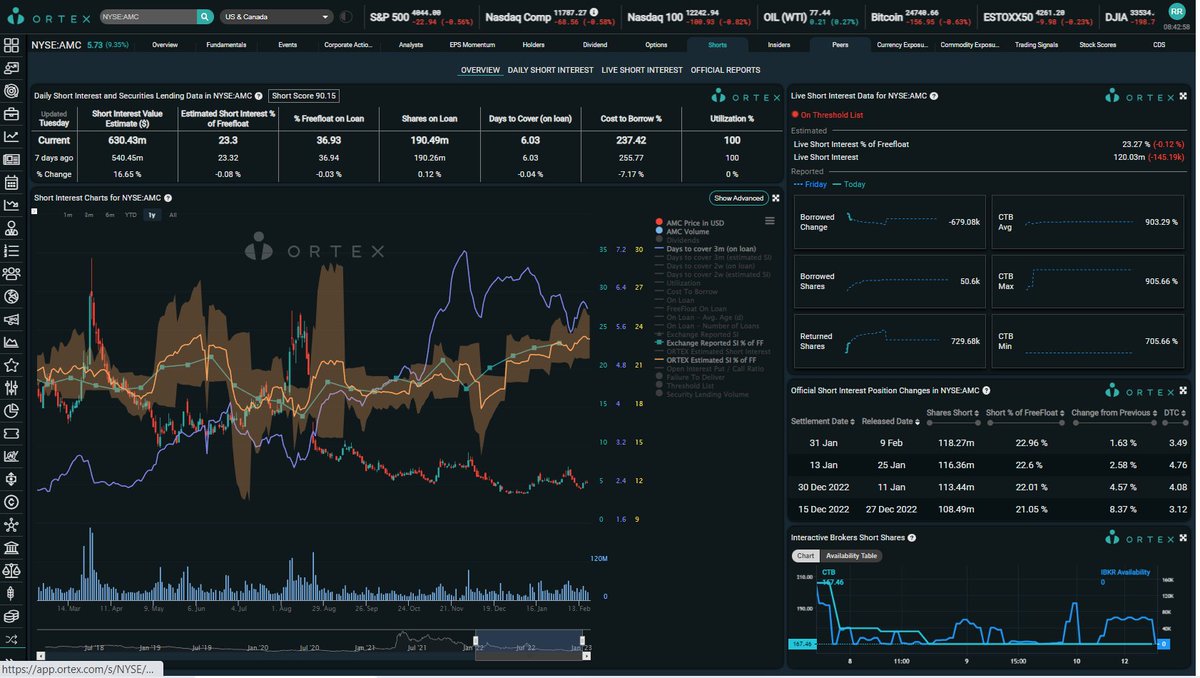Open the dashboard grid icon in sidebar
This screenshot has height=678, width=1200.
tap(11, 45)
